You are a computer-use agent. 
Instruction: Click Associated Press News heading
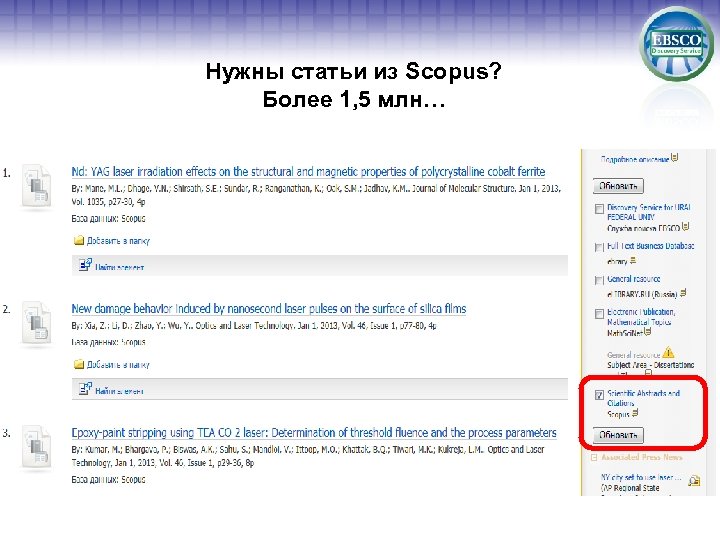(x=641, y=457)
